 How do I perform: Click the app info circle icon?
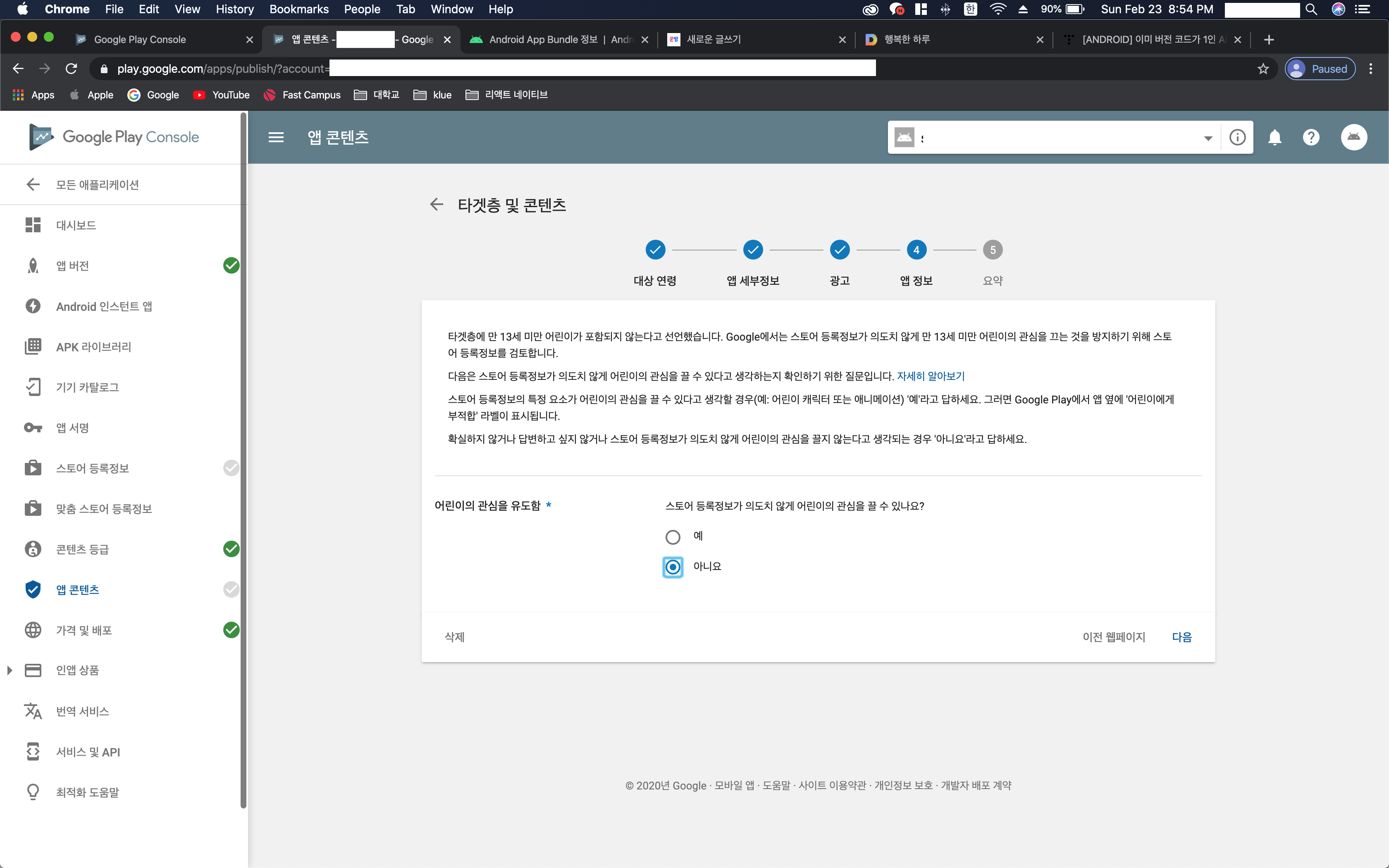click(1237, 137)
